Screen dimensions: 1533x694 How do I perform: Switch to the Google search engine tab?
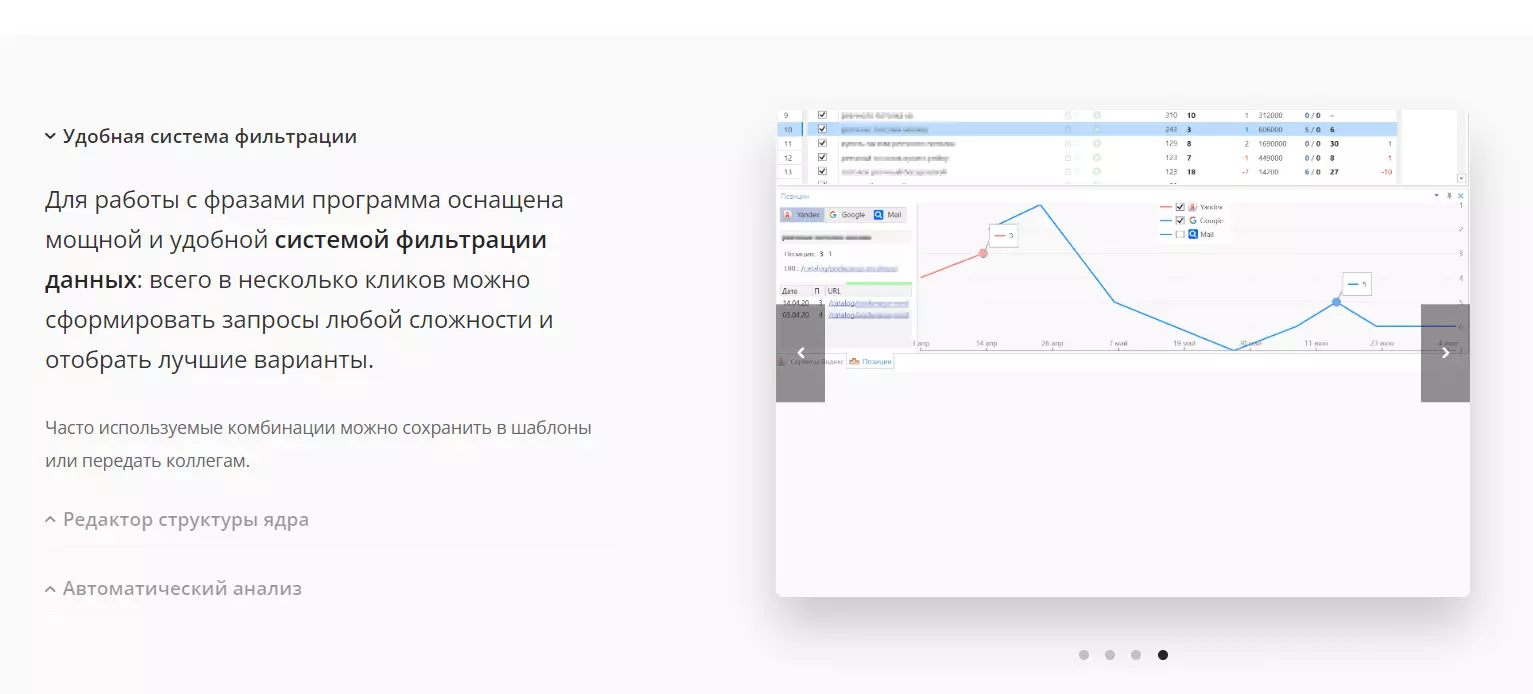coord(847,215)
